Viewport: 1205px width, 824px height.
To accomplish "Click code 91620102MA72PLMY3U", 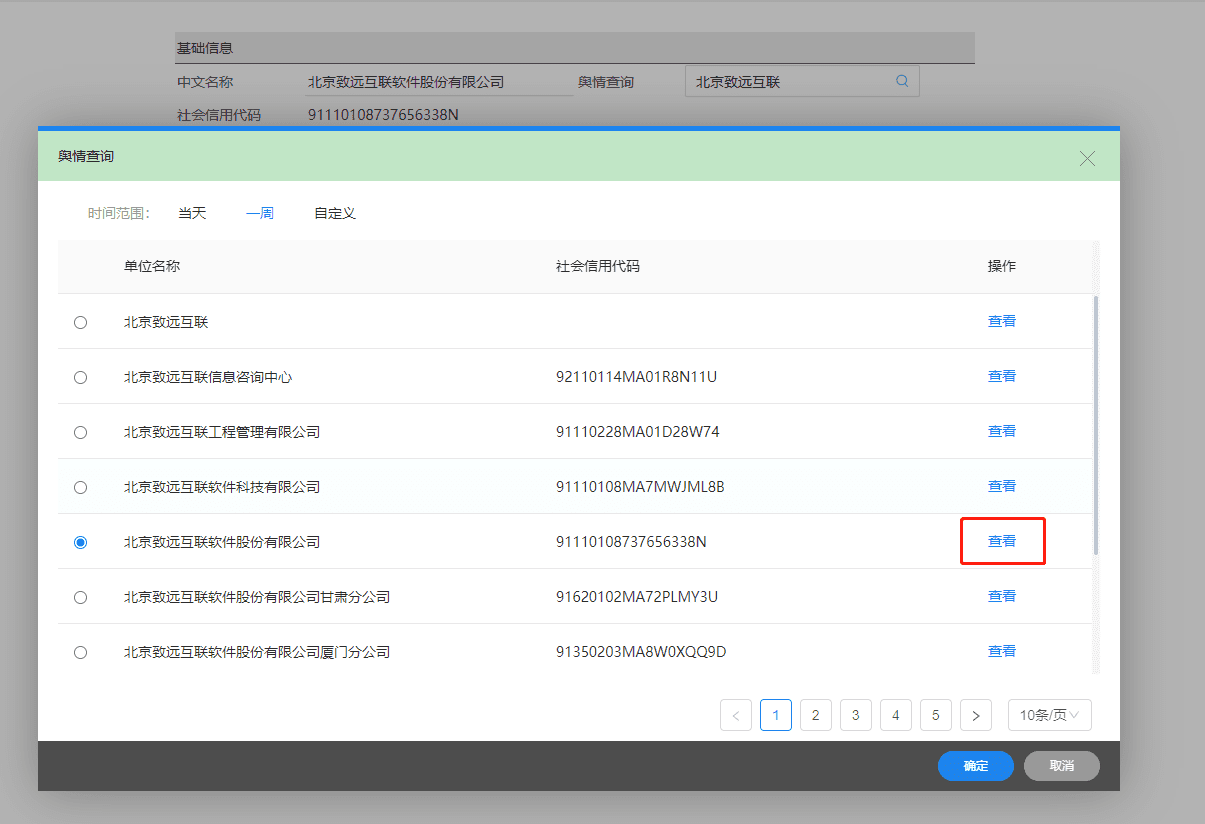I will click(x=637, y=597).
